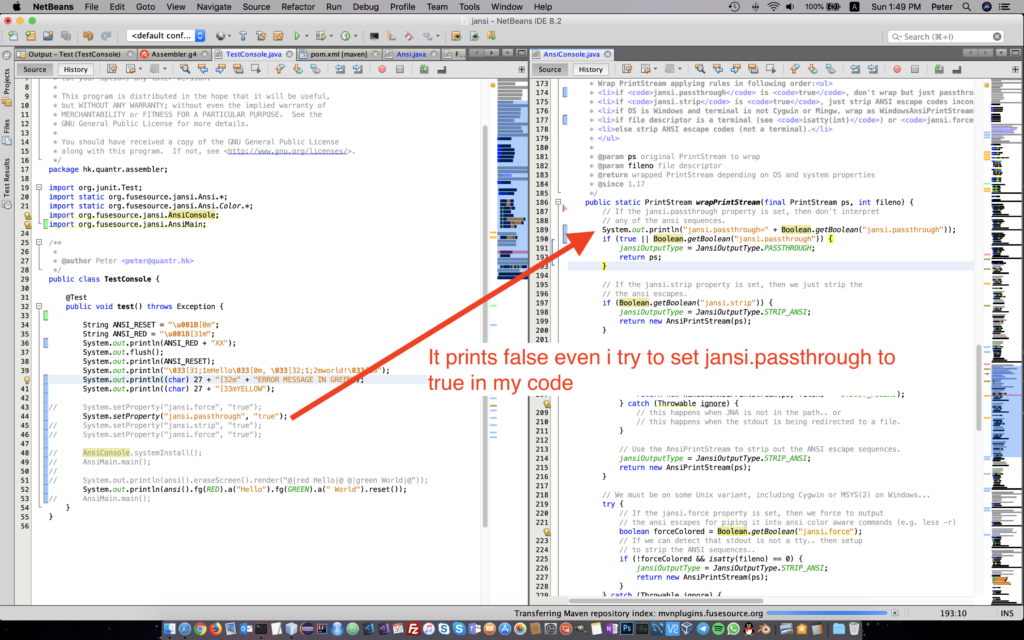Click Shift Line Left in left editor toolbar
The width and height of the screenshot is (1024, 640).
(340, 69)
